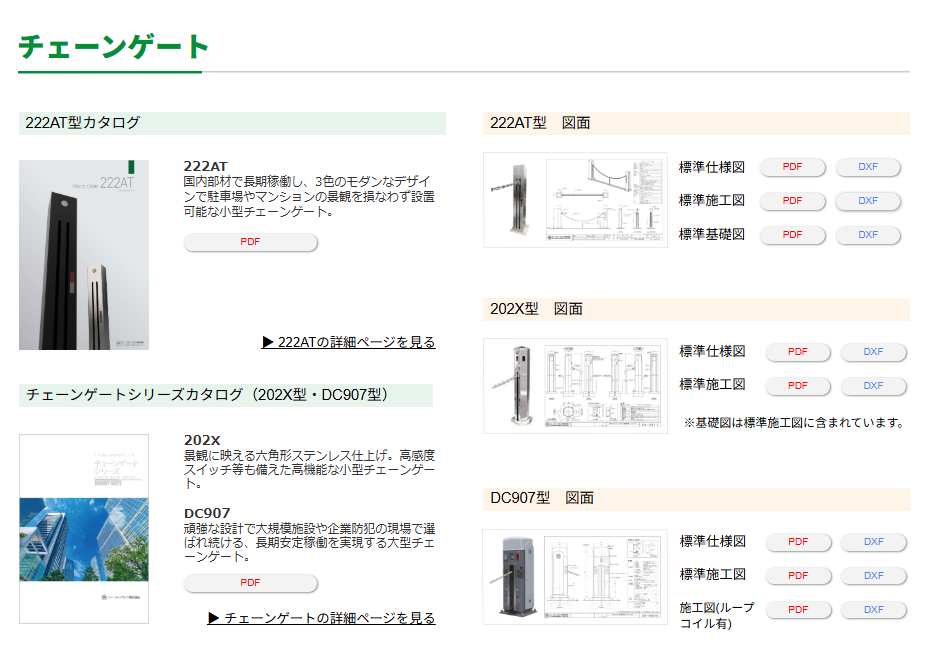
Task: Select the 施工図(ループコイル有) label
Action: [x=717, y=616]
